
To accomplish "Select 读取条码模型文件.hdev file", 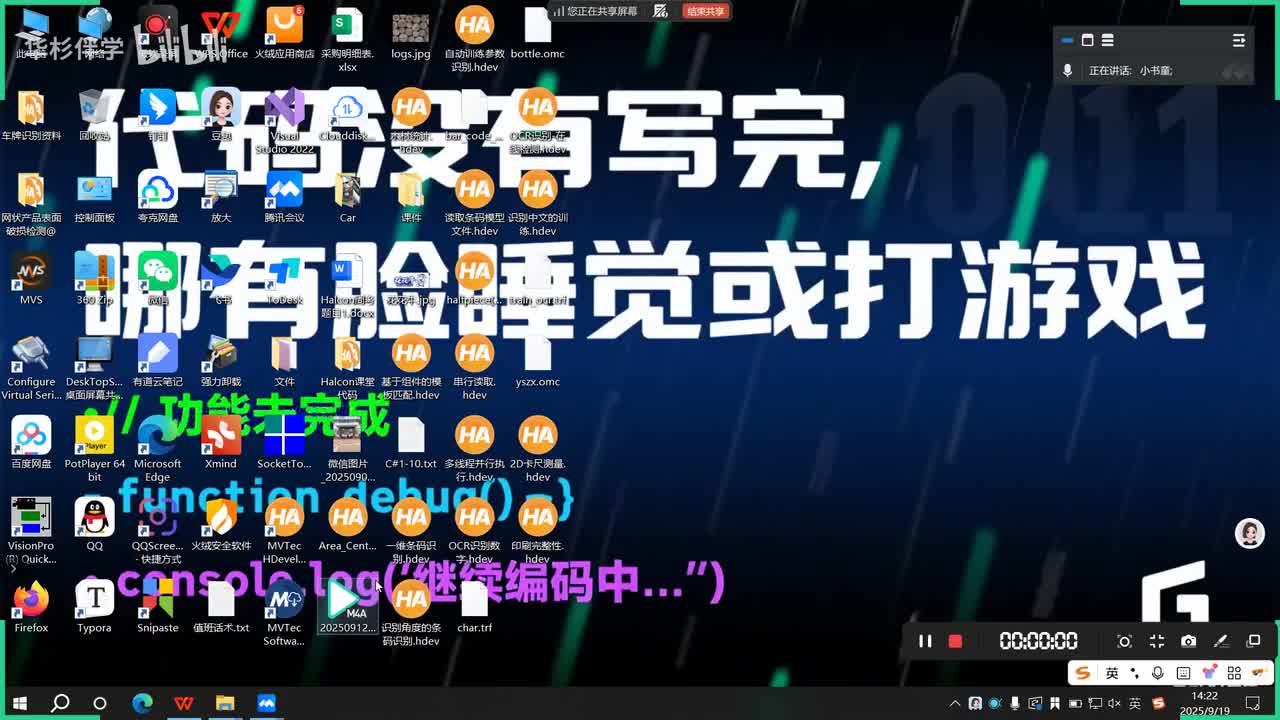I will click(474, 204).
